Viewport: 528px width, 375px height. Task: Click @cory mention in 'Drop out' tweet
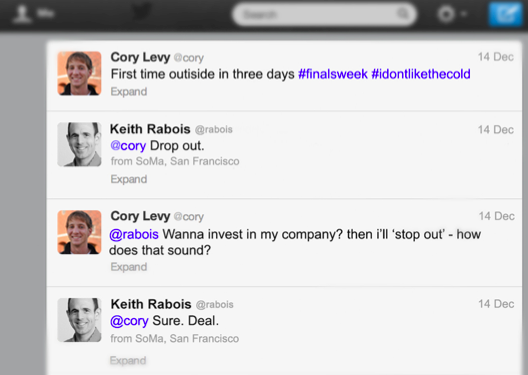click(x=128, y=146)
